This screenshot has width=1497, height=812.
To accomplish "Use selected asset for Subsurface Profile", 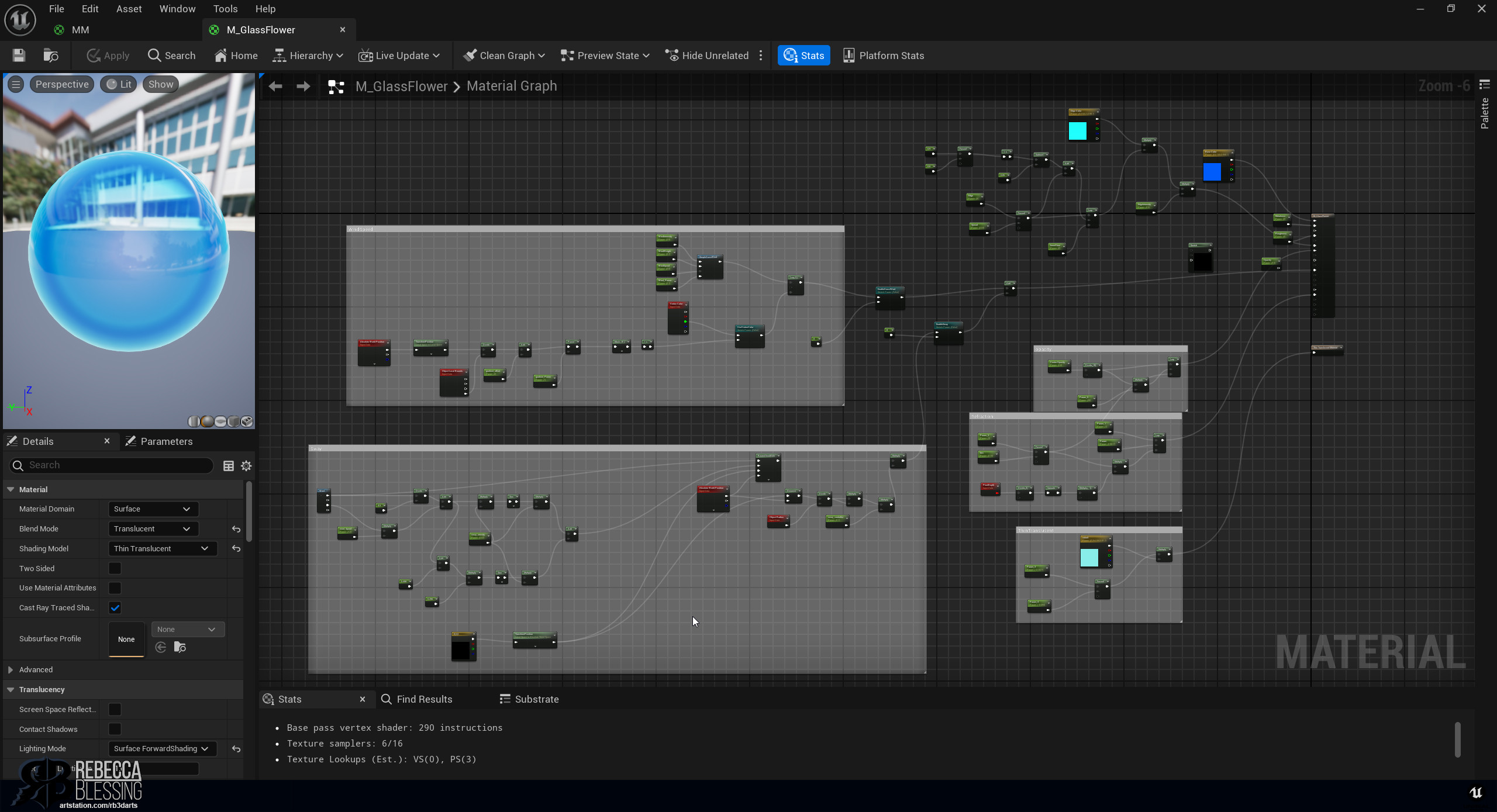I will pyautogui.click(x=161, y=647).
